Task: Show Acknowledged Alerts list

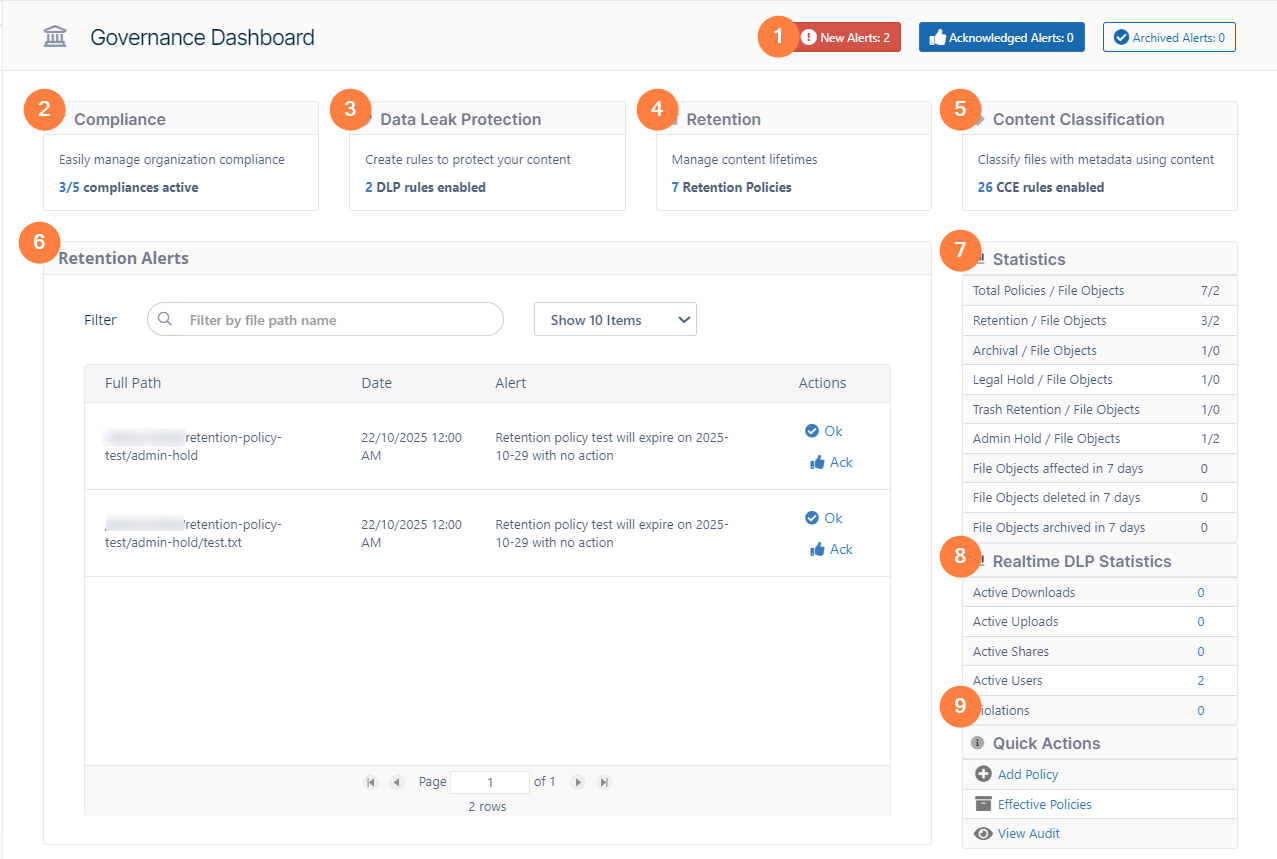Action: tap(1001, 38)
